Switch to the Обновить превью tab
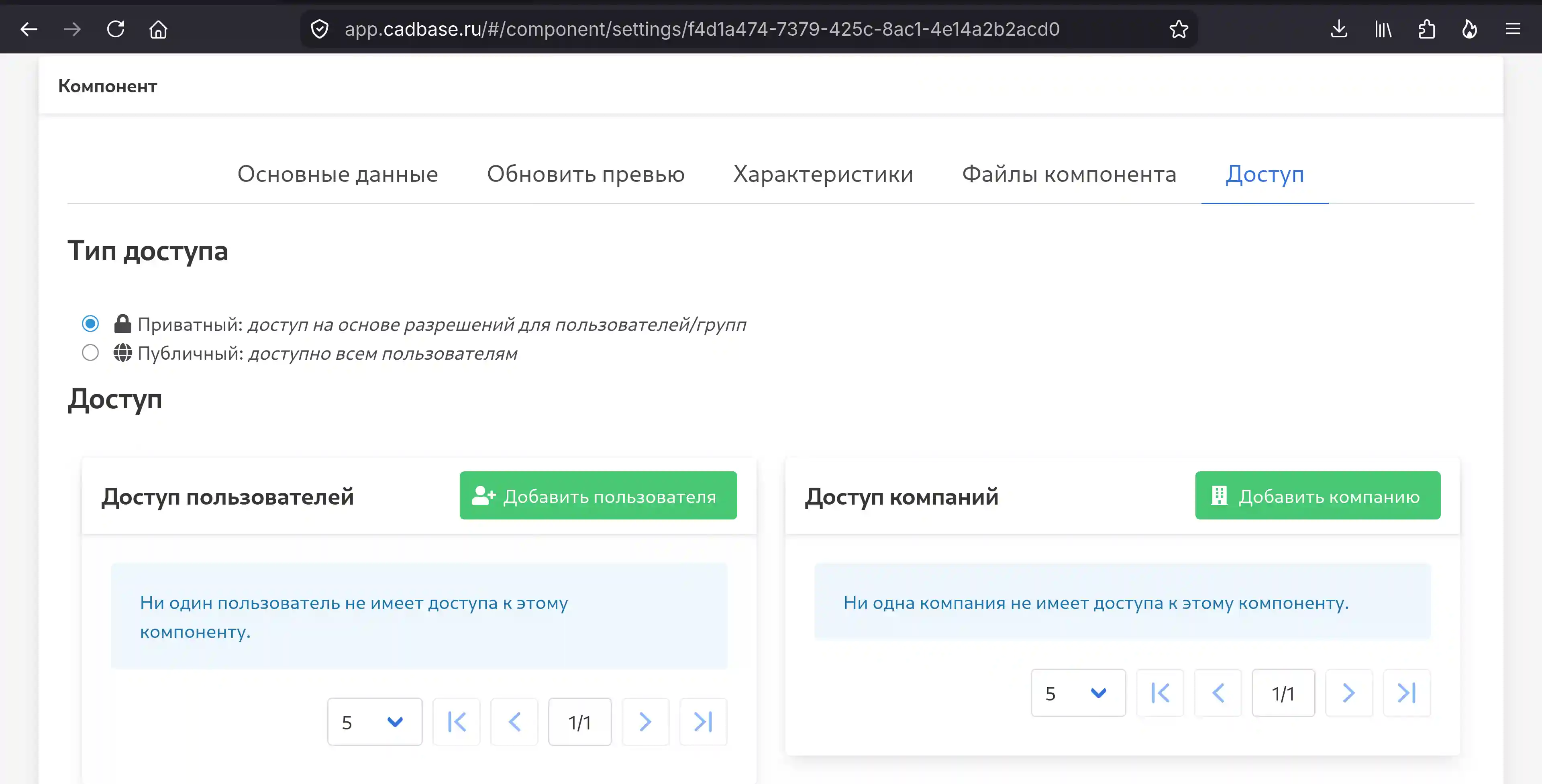Screen dimensions: 1542x784 tap(586, 174)
